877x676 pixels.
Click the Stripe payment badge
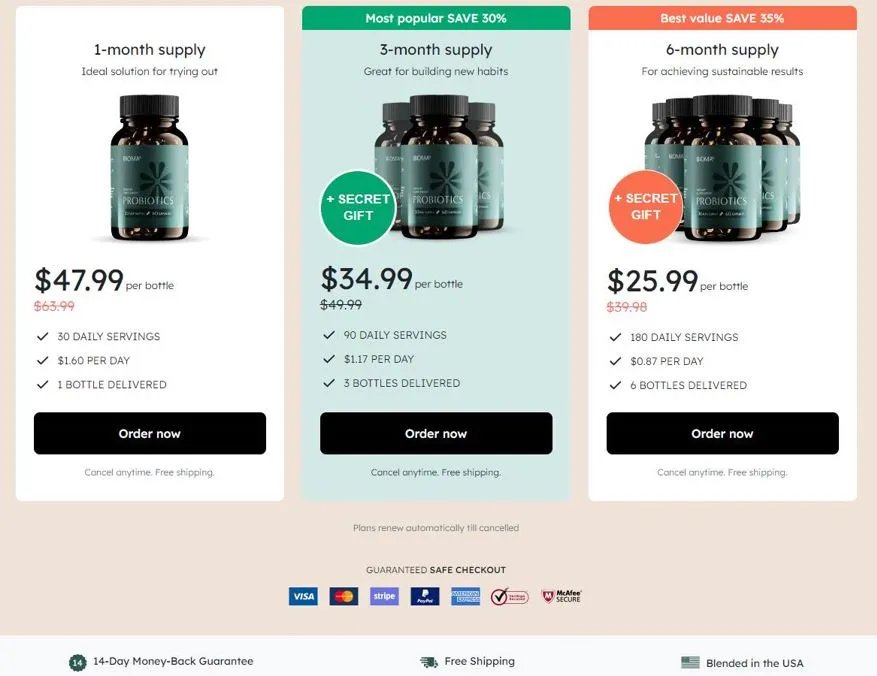384,596
